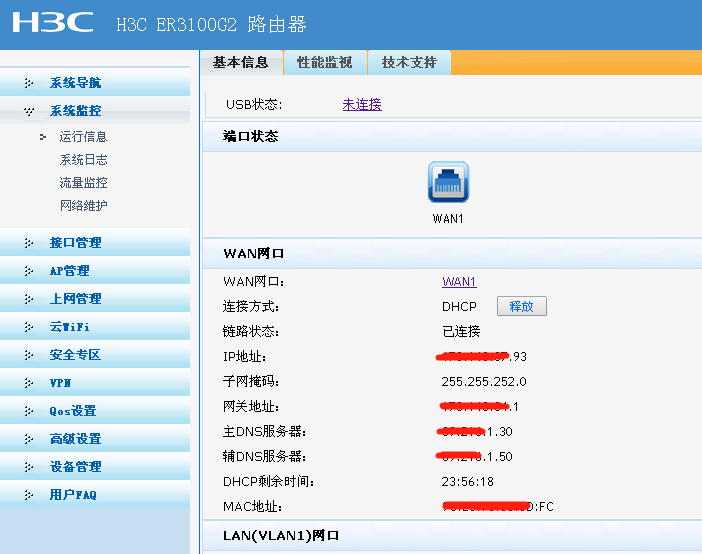Select 流量监控 in the sidebar tree

coord(83,182)
